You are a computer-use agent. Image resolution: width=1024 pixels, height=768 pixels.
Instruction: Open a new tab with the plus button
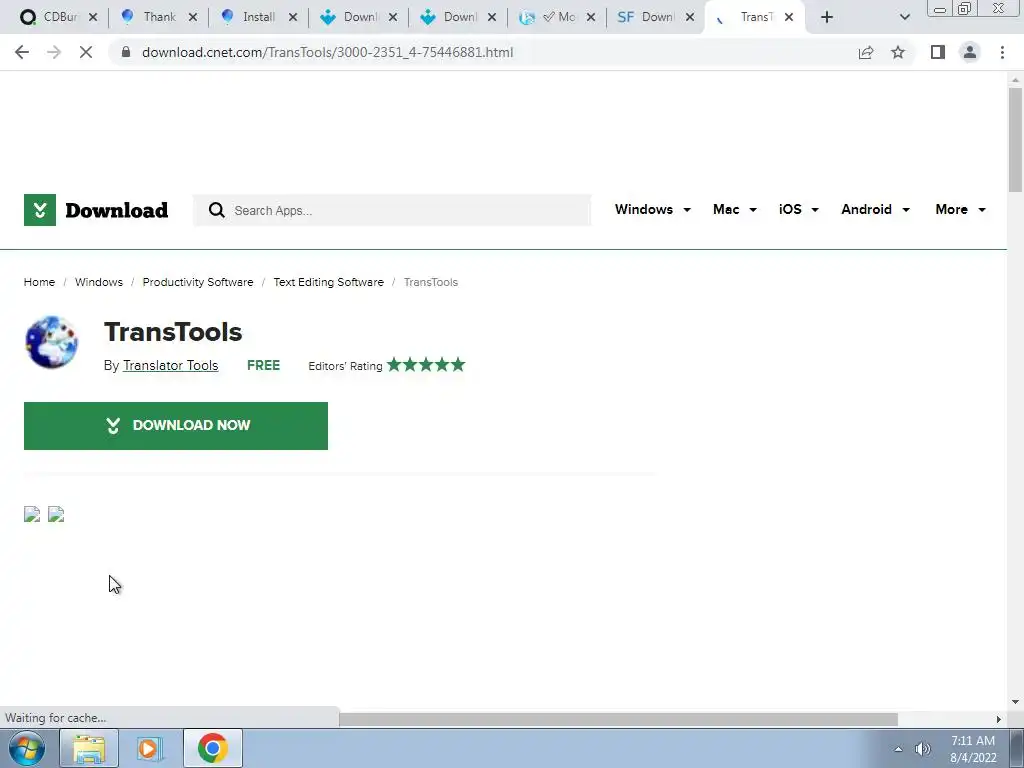[x=827, y=17]
